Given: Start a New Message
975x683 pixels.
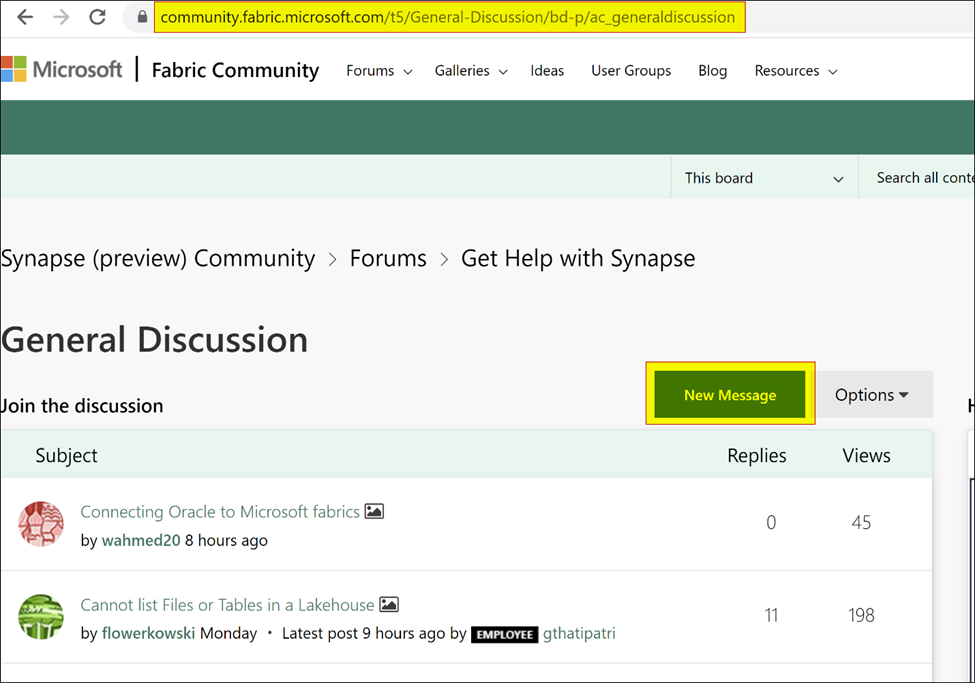Looking at the screenshot, I should coord(730,394).
